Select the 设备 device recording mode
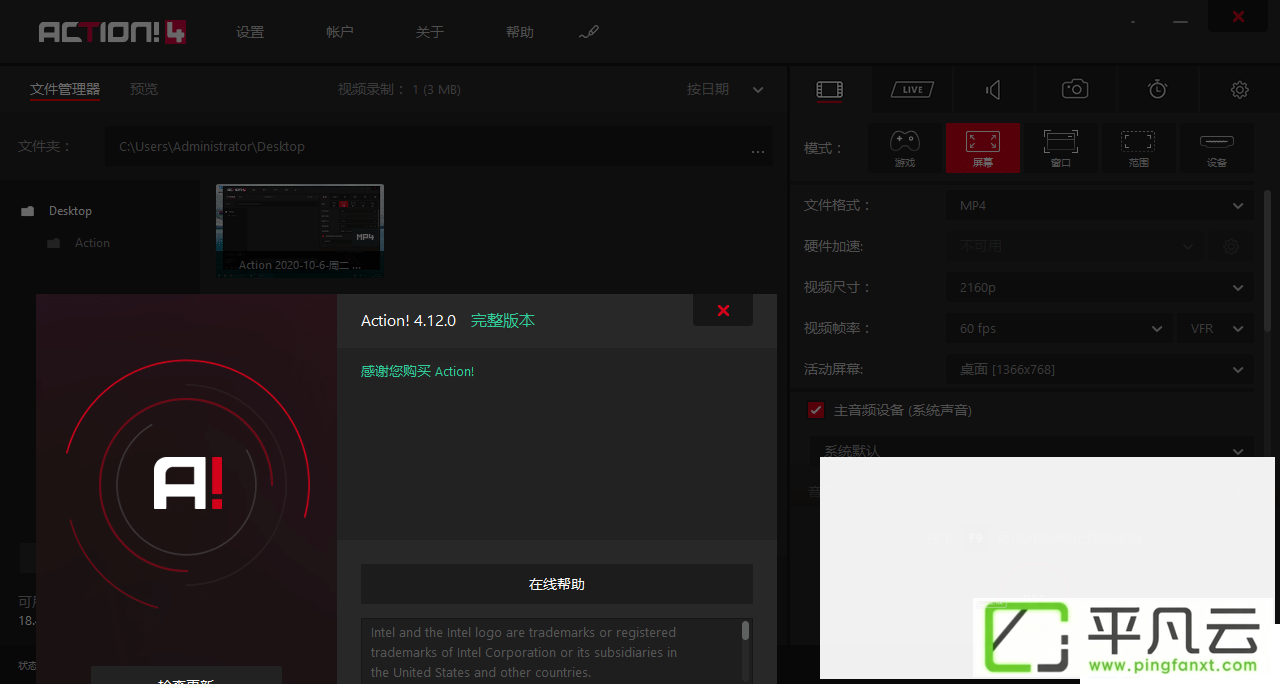 [x=1217, y=148]
